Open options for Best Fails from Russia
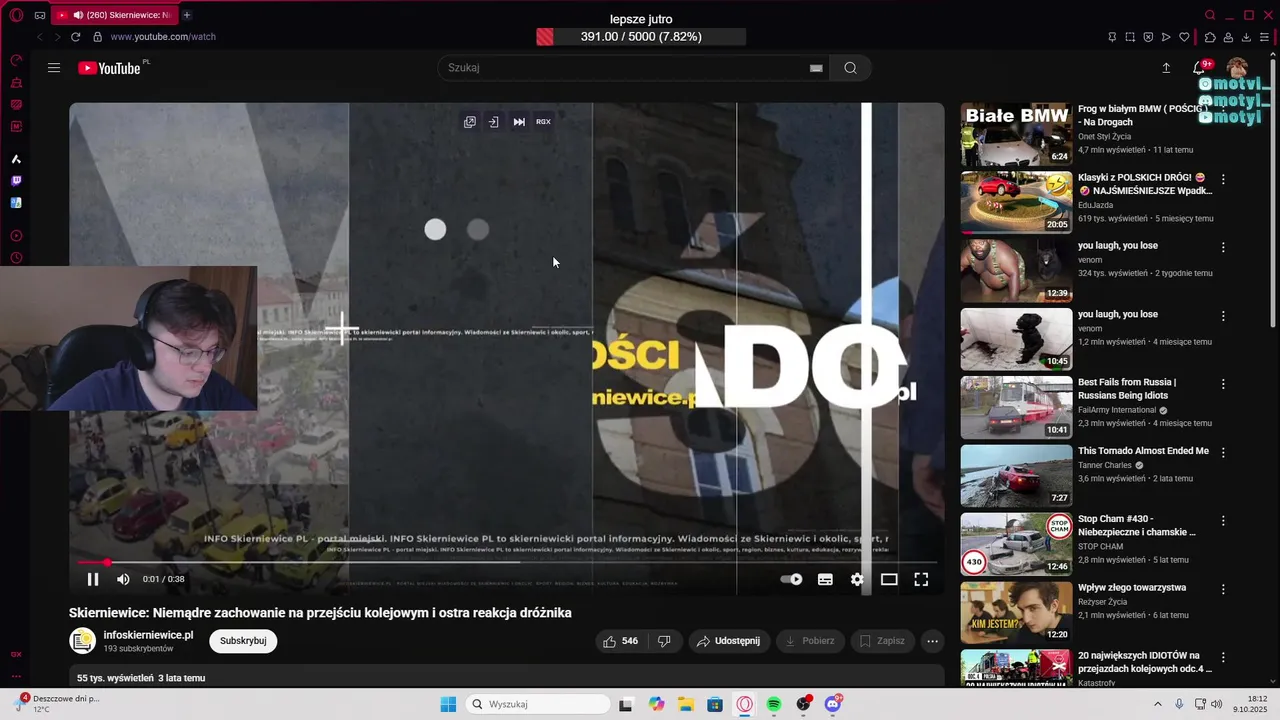 (x=1223, y=384)
